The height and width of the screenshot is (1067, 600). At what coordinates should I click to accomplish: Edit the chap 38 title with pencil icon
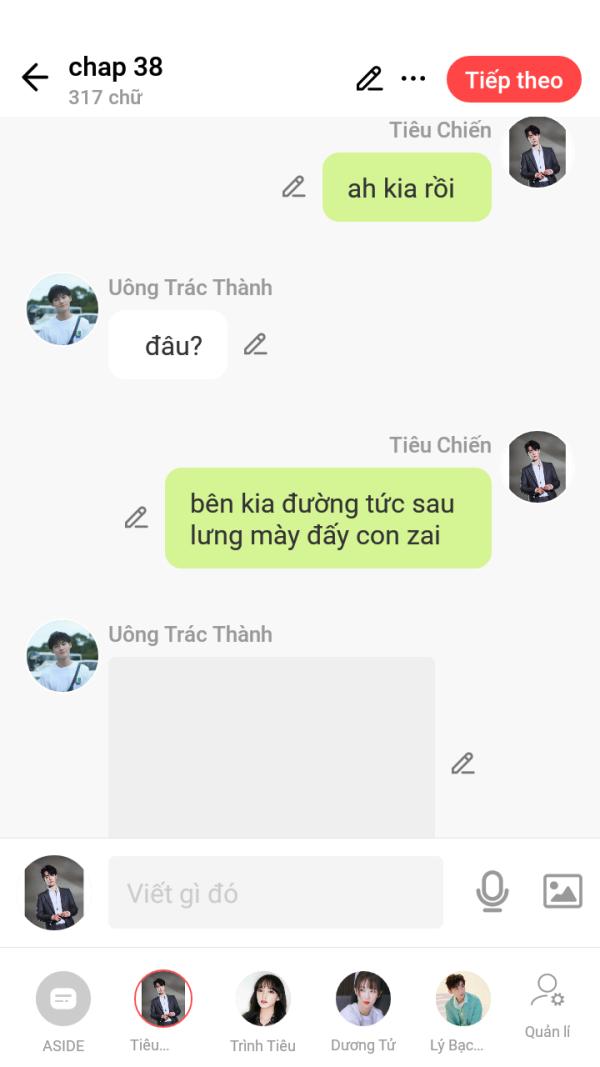(x=369, y=79)
